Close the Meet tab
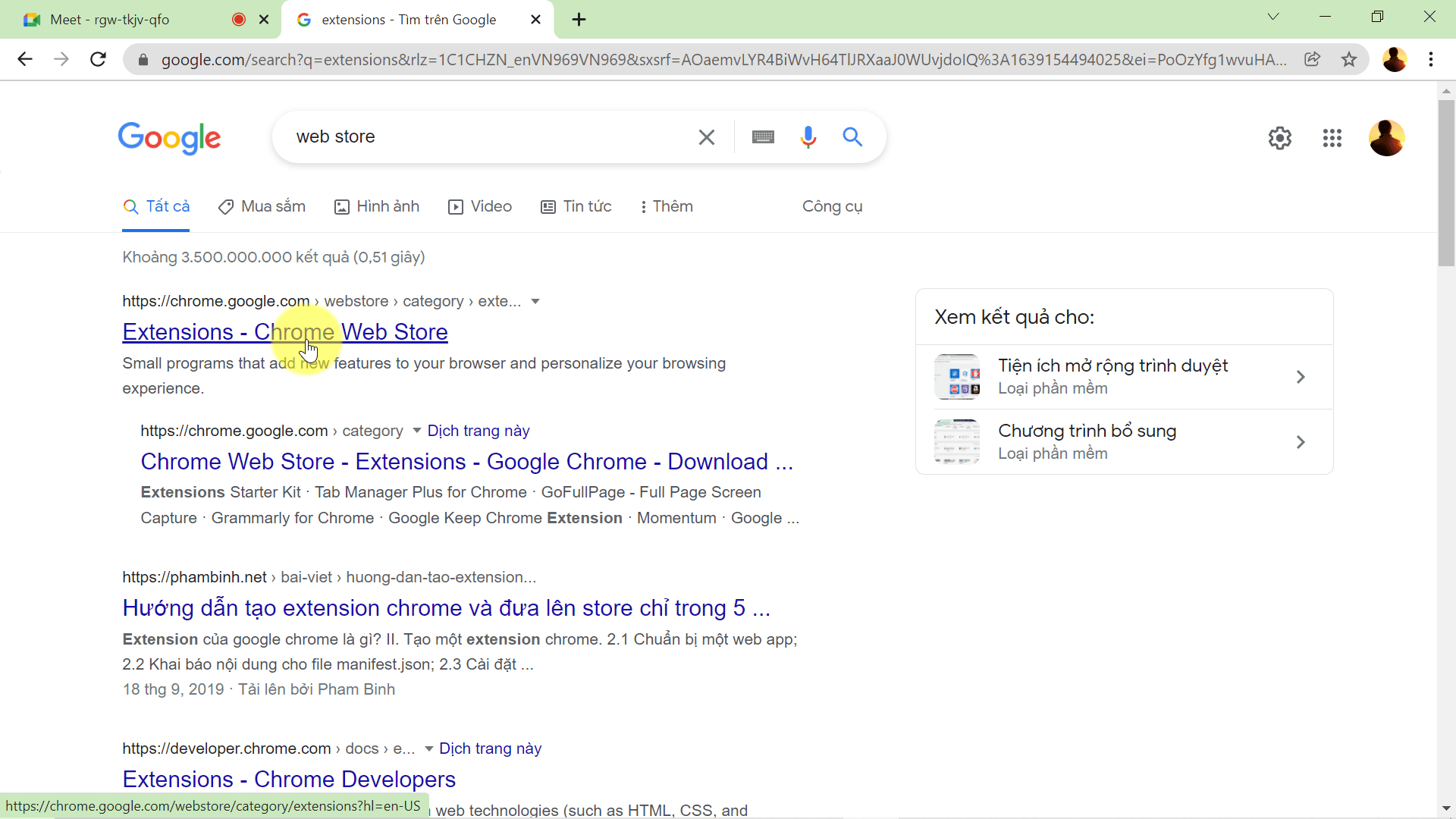Screen dimensions: 1456x819 (264, 20)
